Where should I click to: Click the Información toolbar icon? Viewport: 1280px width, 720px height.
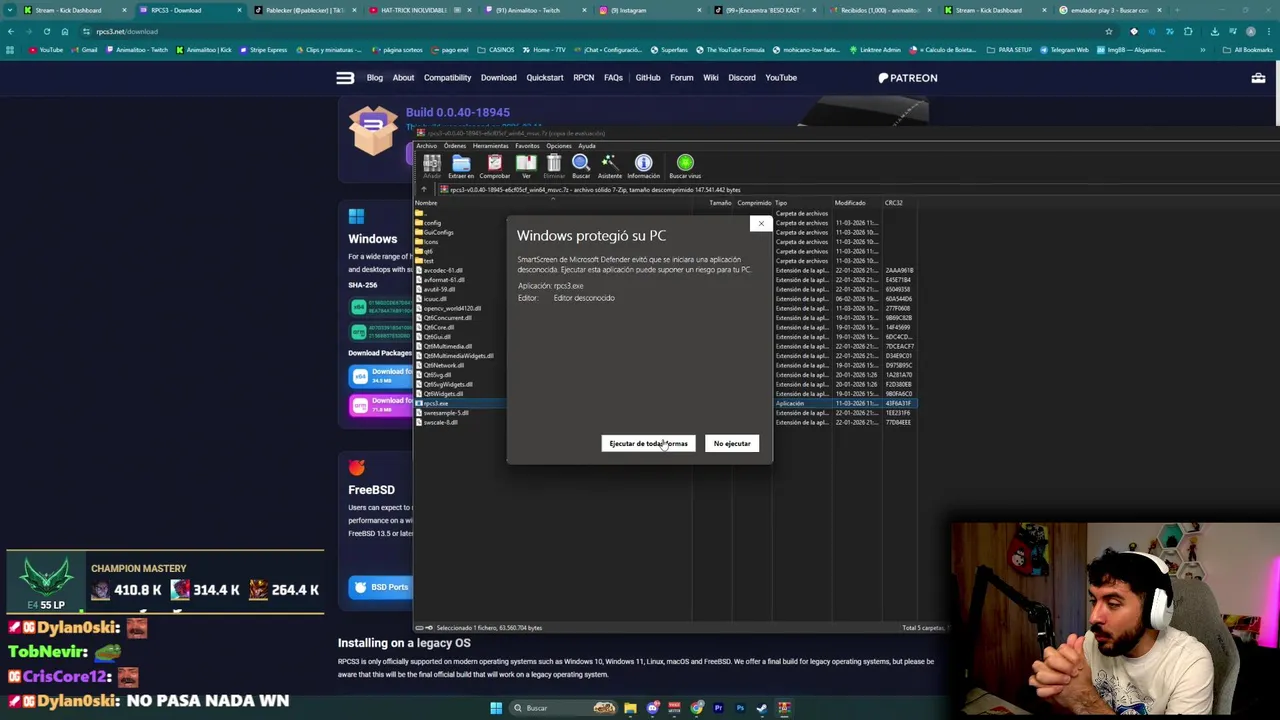click(x=643, y=164)
